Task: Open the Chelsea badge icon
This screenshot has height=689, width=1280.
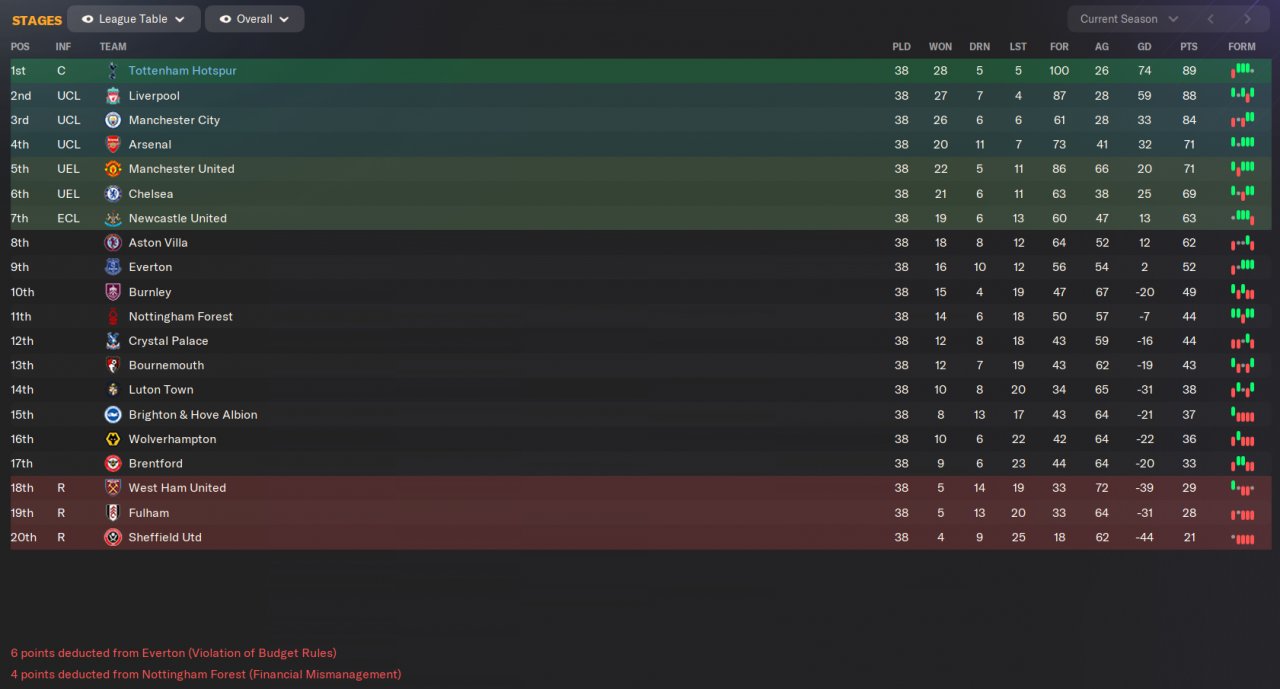Action: [113, 194]
